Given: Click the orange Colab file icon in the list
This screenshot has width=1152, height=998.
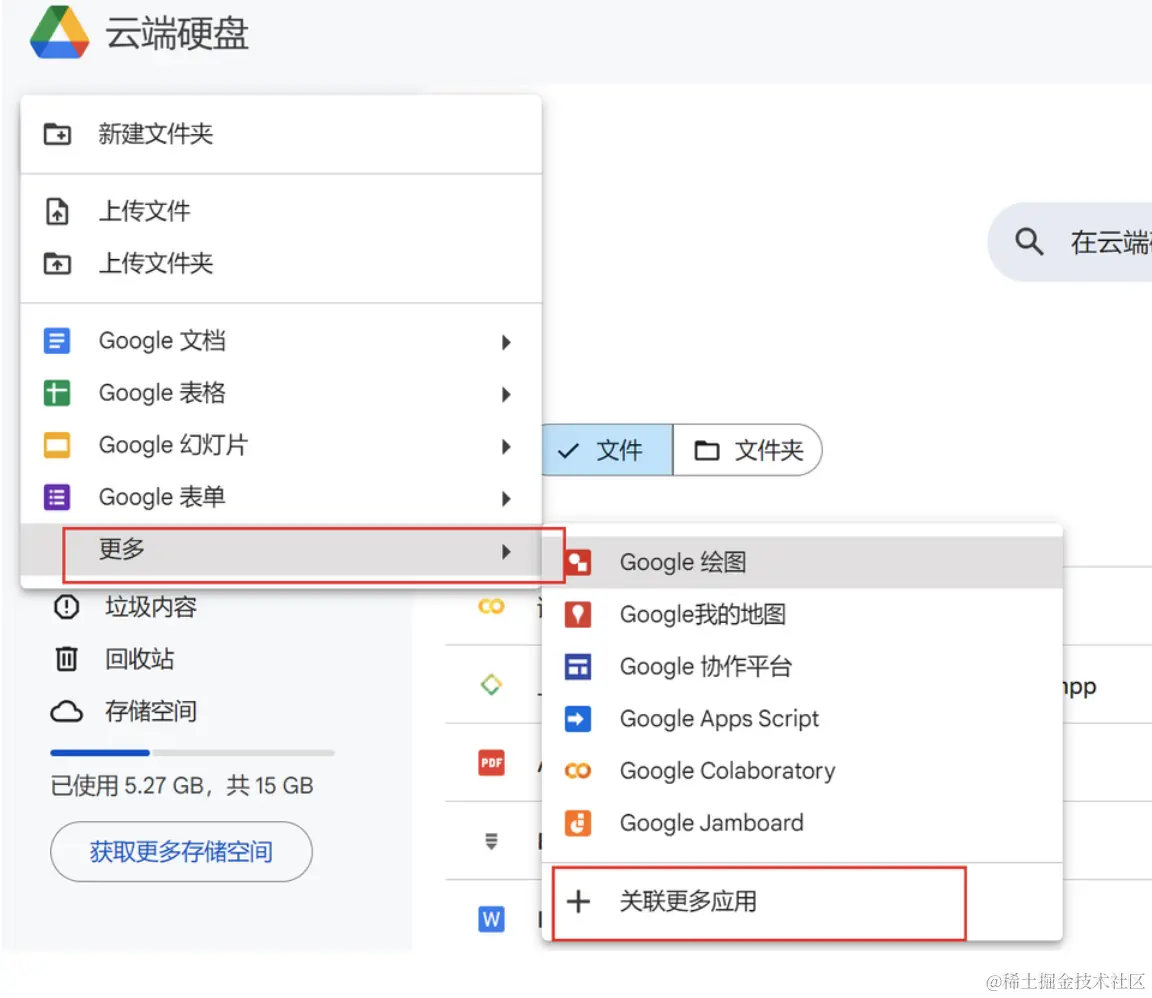Looking at the screenshot, I should click(492, 606).
